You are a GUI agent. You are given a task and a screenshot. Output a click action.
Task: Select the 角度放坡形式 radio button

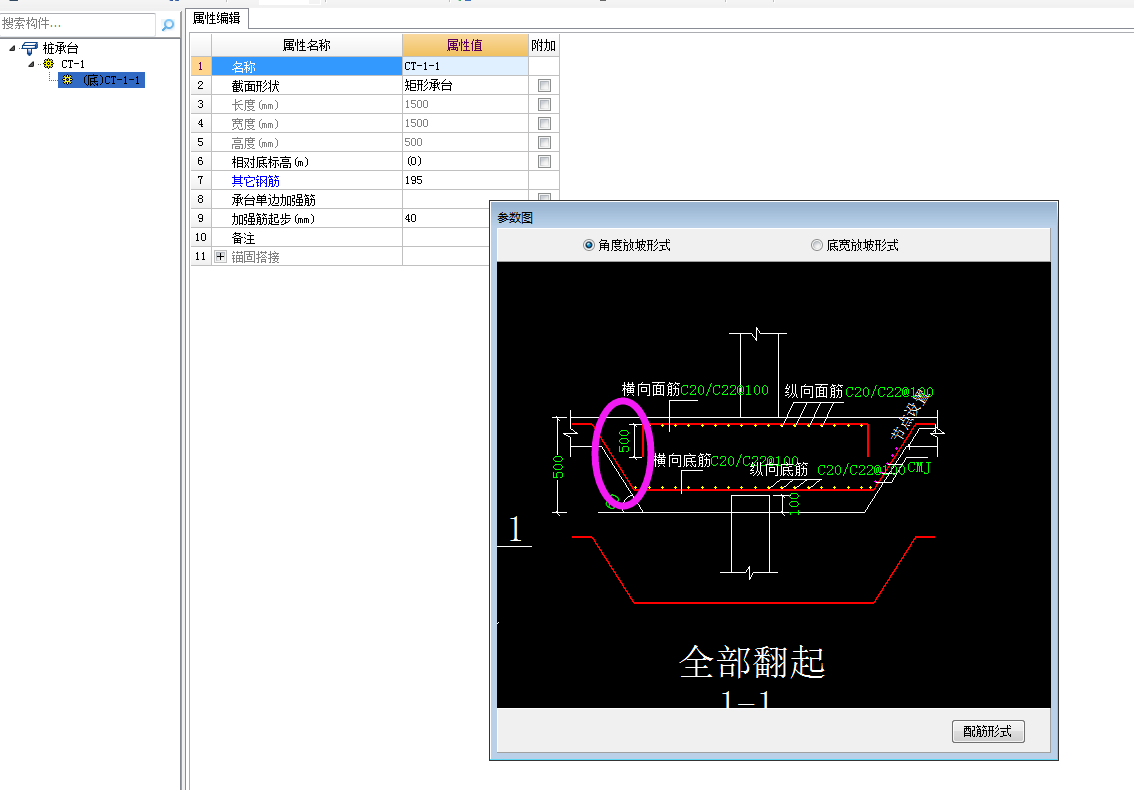[x=589, y=245]
